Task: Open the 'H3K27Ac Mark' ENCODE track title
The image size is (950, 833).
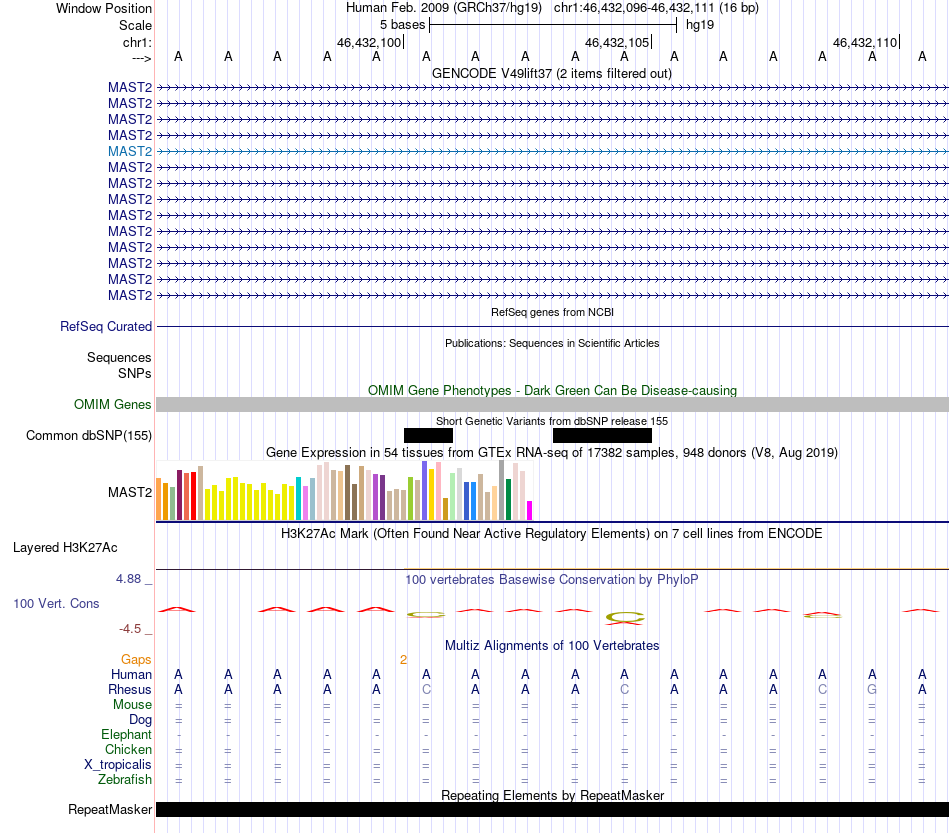Action: 552,534
